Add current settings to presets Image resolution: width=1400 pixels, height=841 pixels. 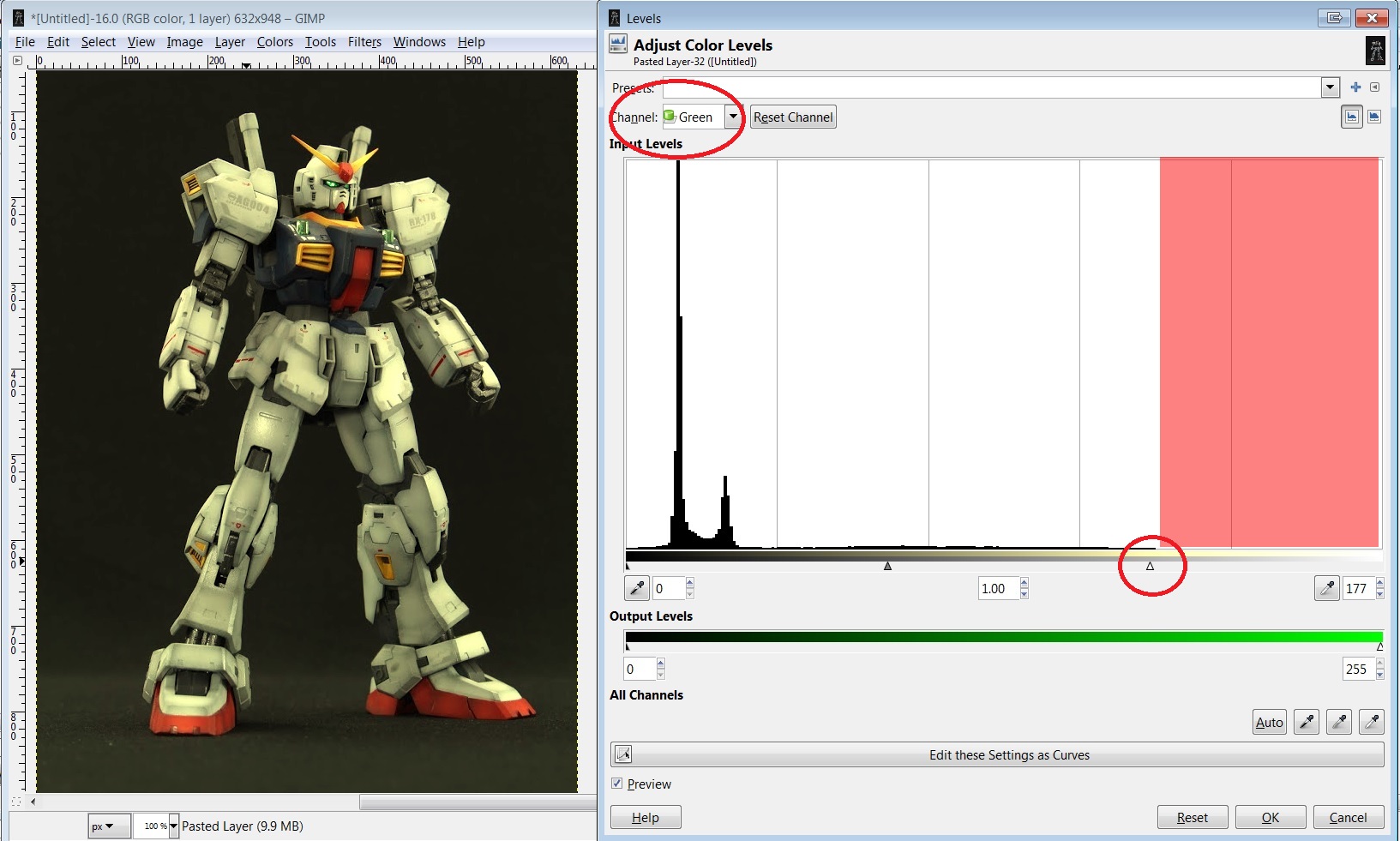tap(1355, 87)
